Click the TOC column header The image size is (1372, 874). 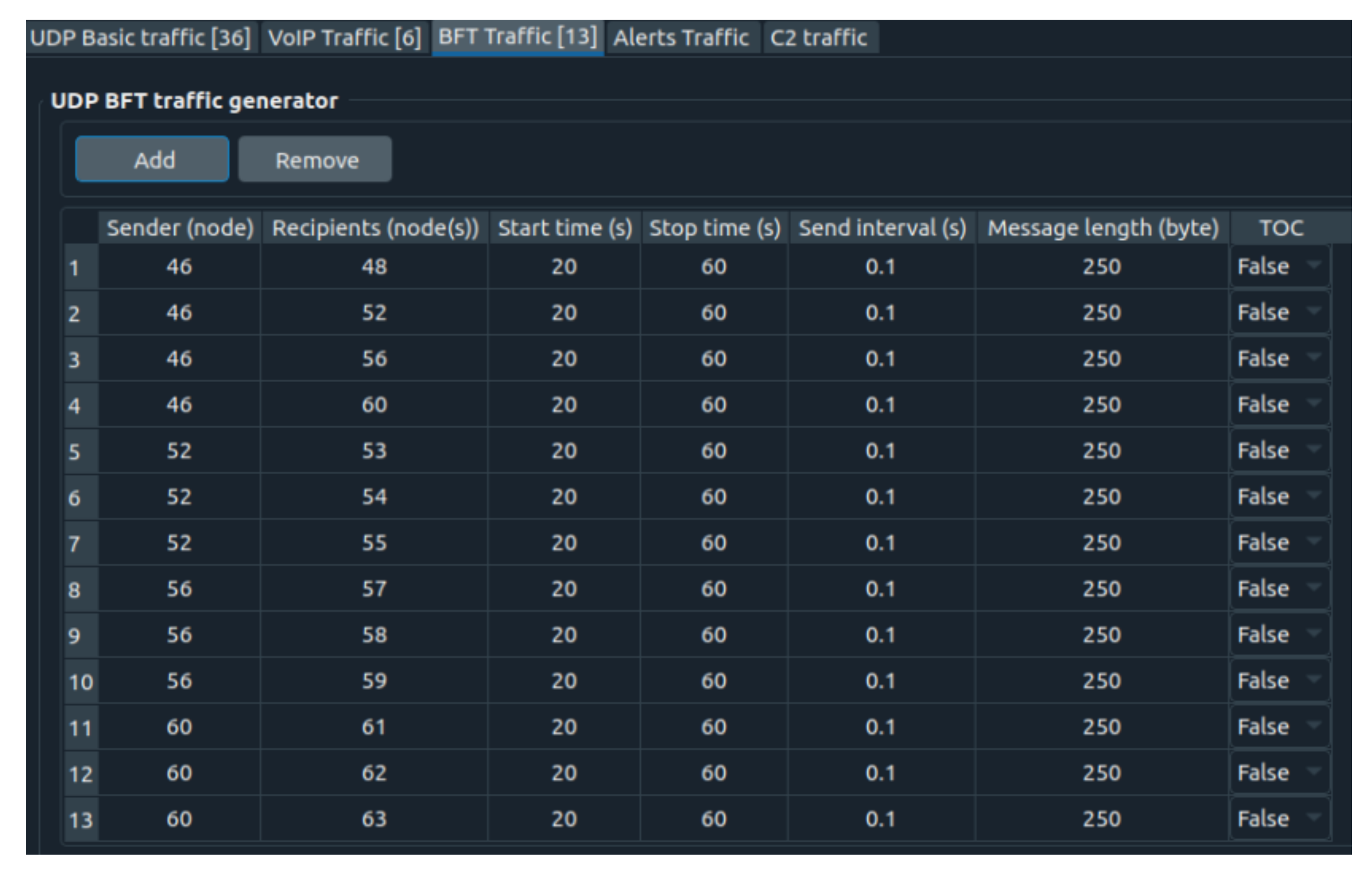coord(1281,228)
